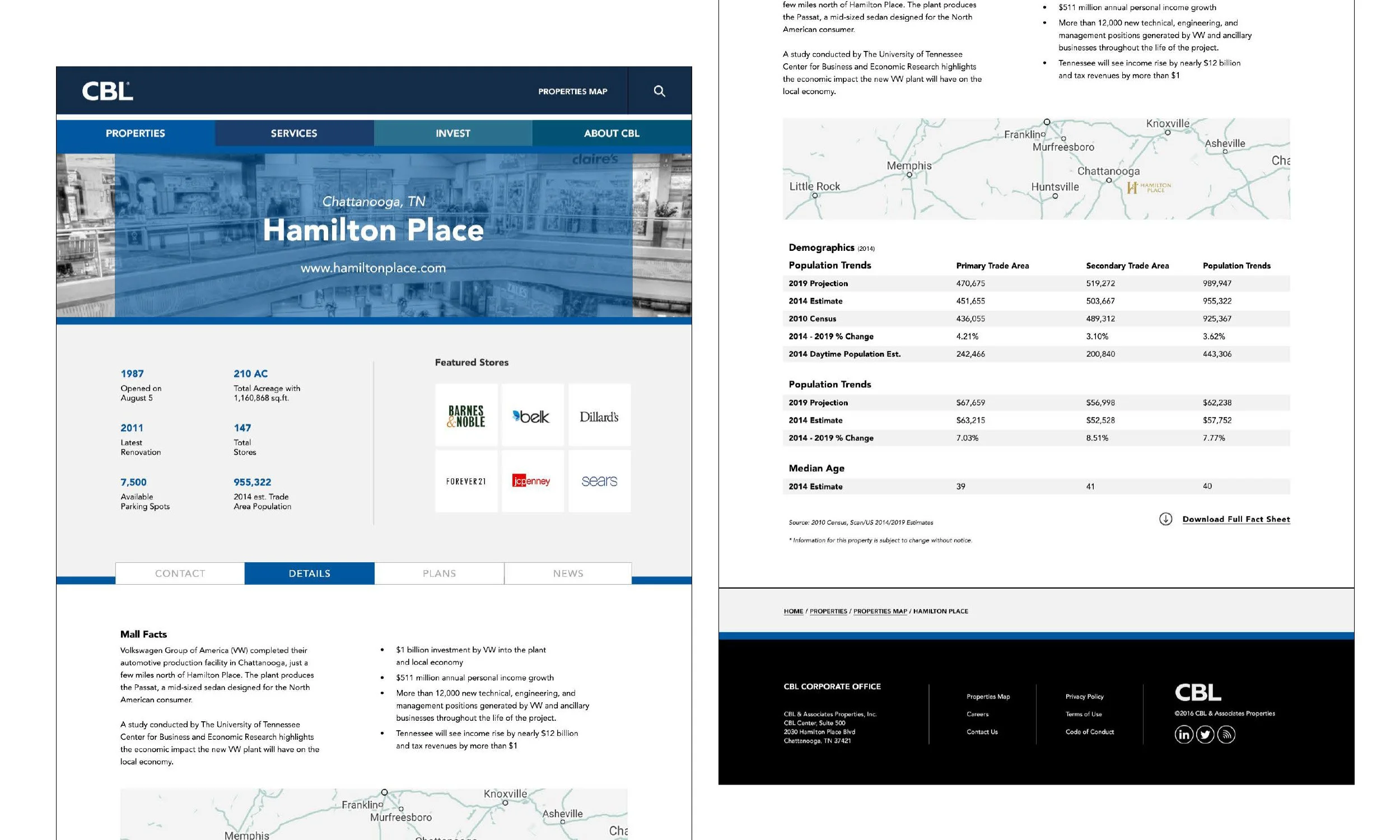Go to PROPERTIES in breadcrumb
The height and width of the screenshot is (840, 1400).
pos(828,612)
